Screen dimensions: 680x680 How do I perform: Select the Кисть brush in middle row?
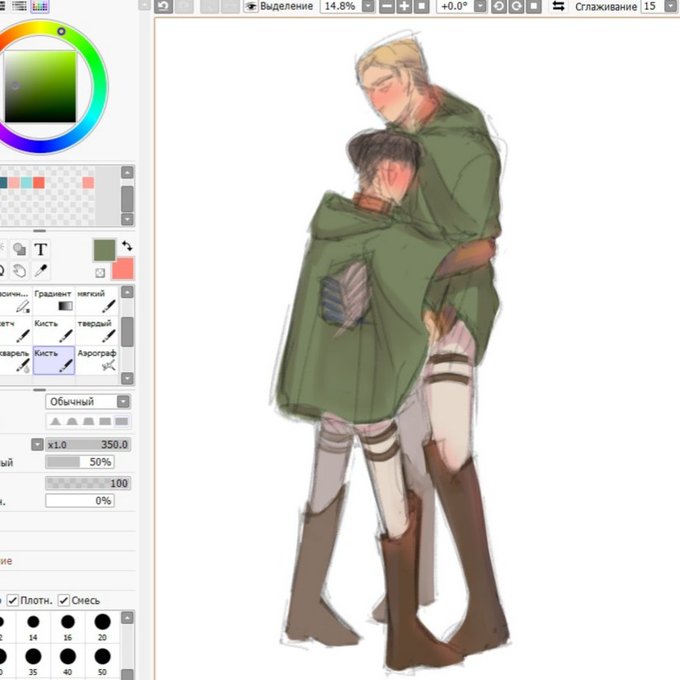click(x=54, y=330)
